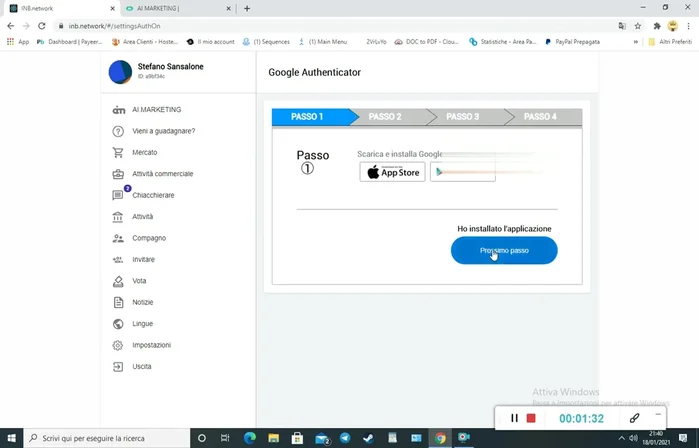Open File Explorer from the taskbar
699x448 pixels.
[x=273, y=438]
